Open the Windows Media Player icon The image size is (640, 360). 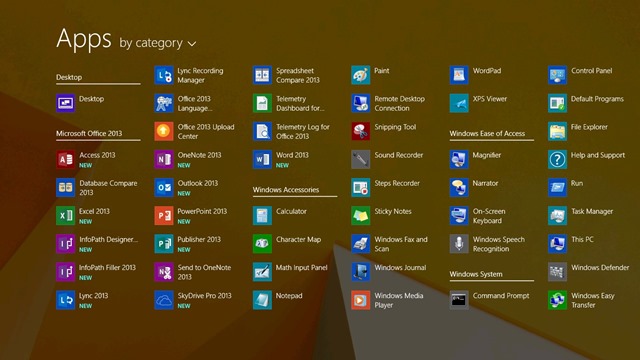[360, 300]
